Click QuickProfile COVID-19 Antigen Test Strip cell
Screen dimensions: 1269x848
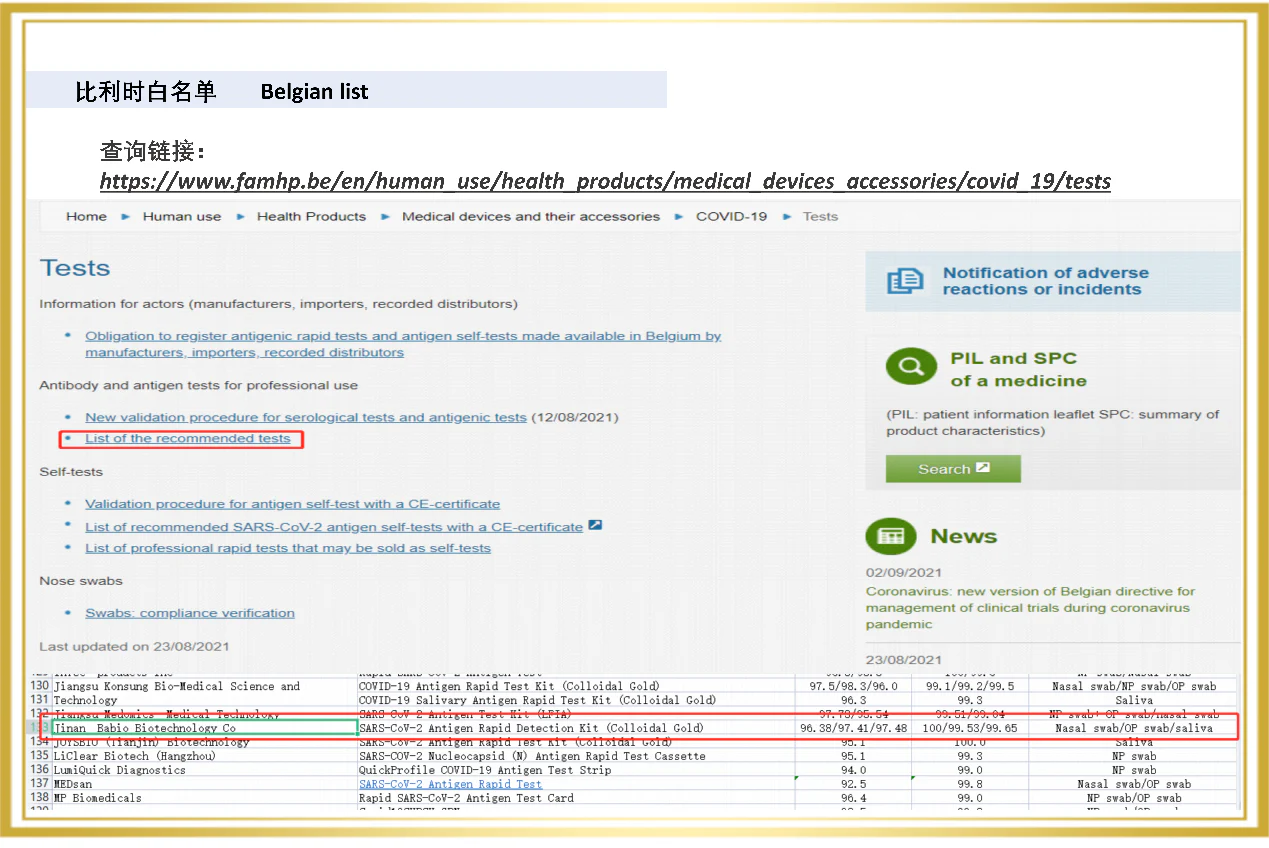(x=577, y=770)
